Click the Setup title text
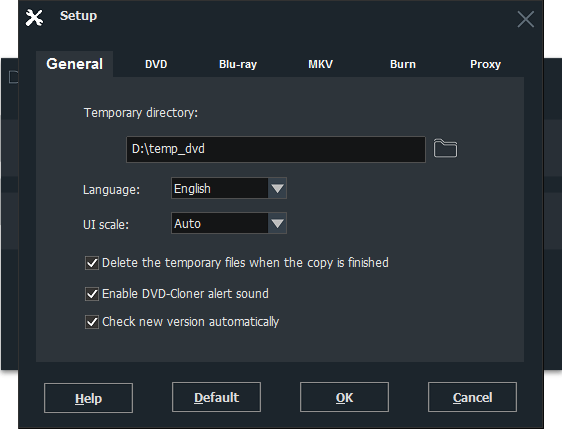This screenshot has height=429, width=562. point(78,15)
